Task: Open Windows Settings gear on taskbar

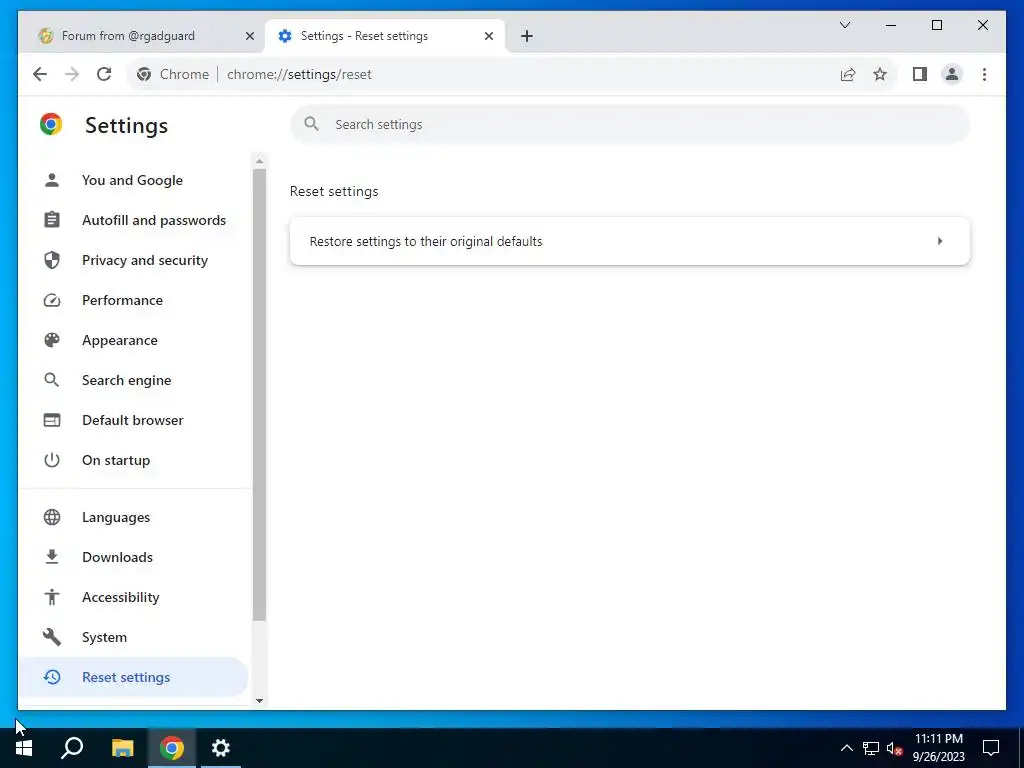Action: (221, 748)
